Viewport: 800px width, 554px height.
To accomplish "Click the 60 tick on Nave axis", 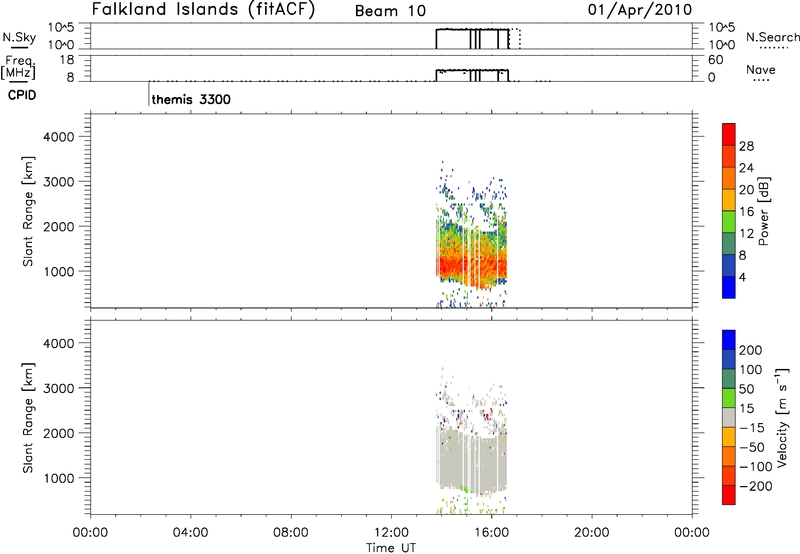I will tap(716, 60).
